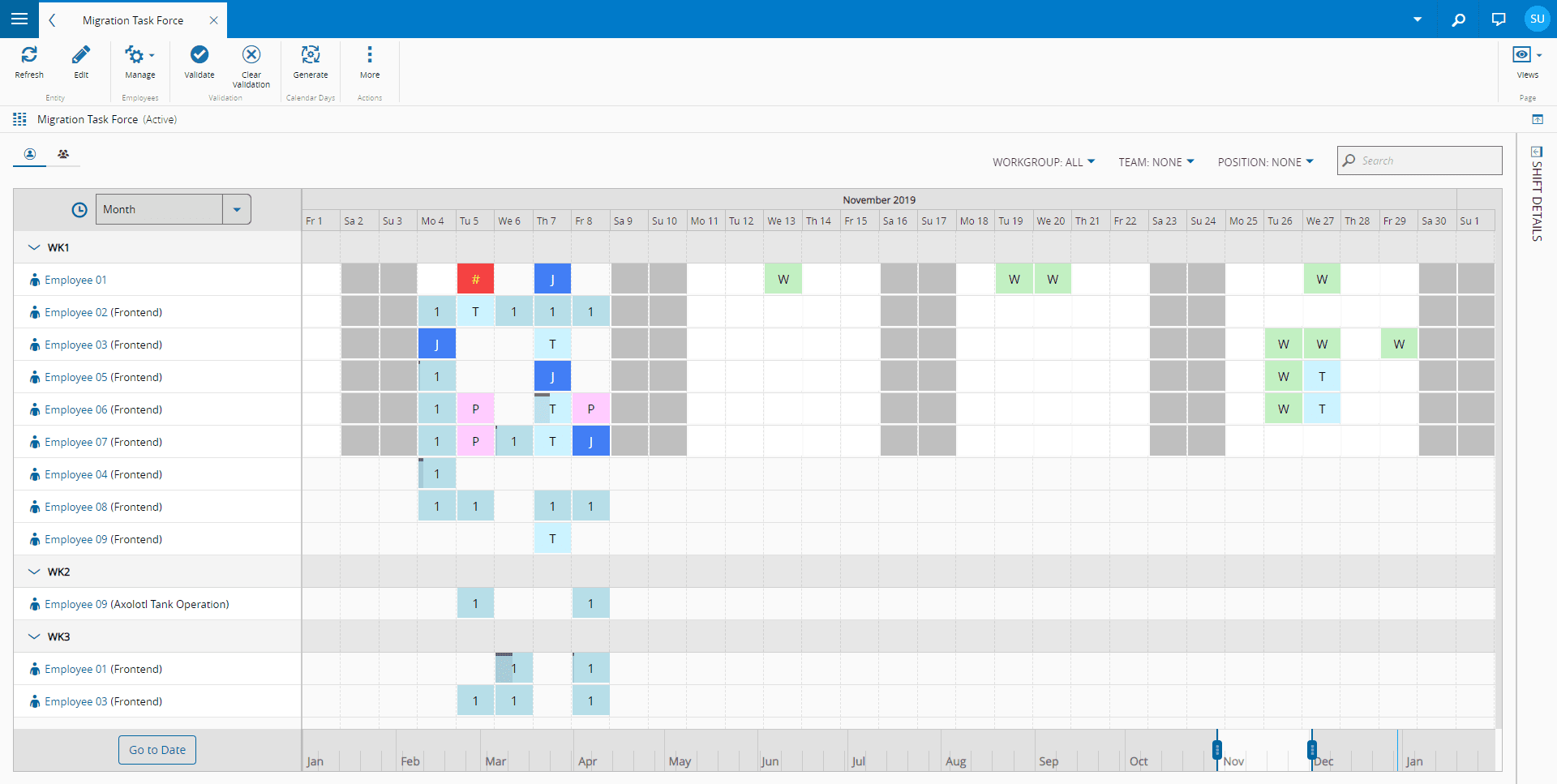Toggle the Shift Details side panel

[x=1537, y=195]
